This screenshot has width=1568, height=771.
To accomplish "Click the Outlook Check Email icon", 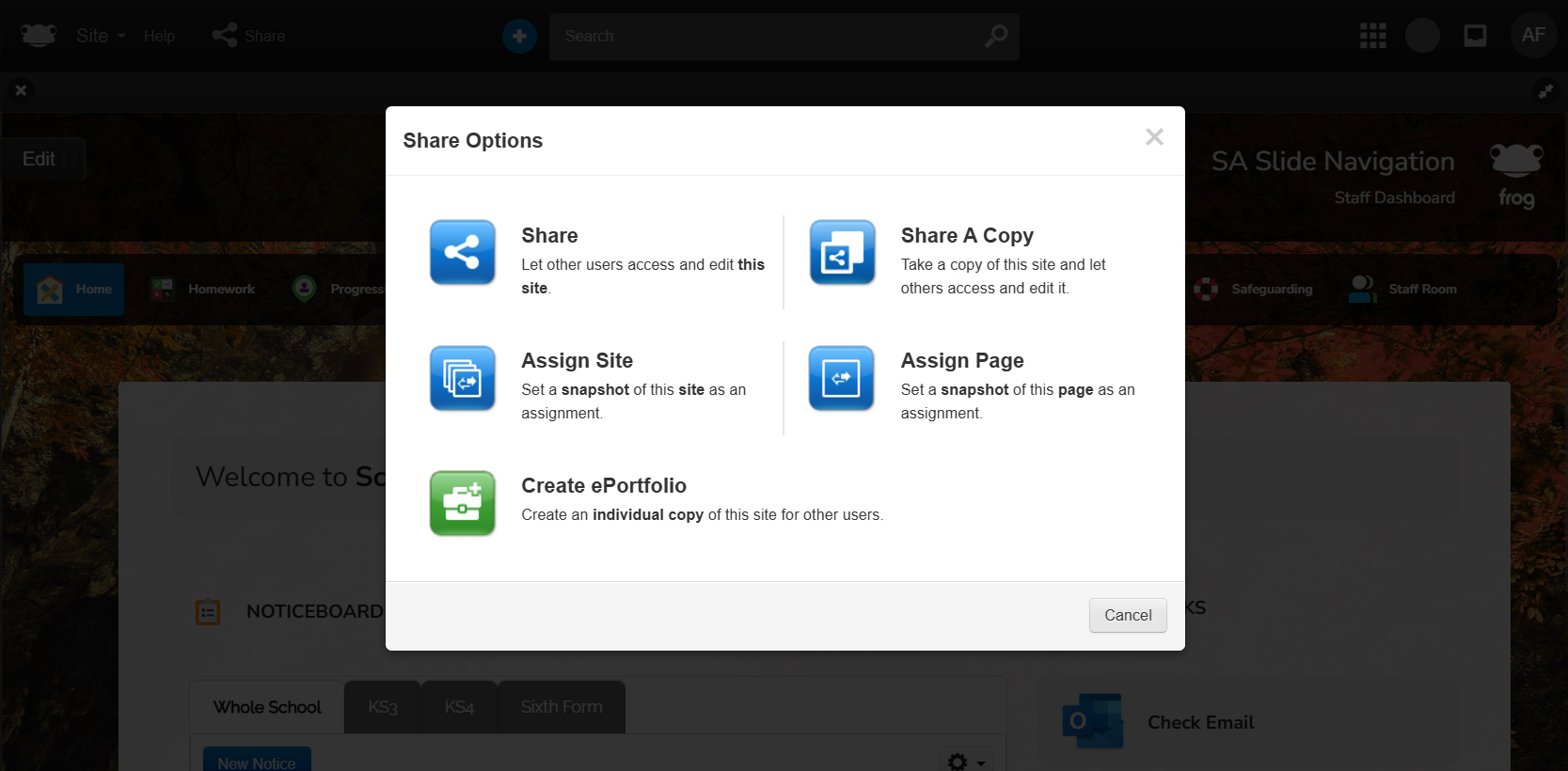I will click(x=1093, y=722).
